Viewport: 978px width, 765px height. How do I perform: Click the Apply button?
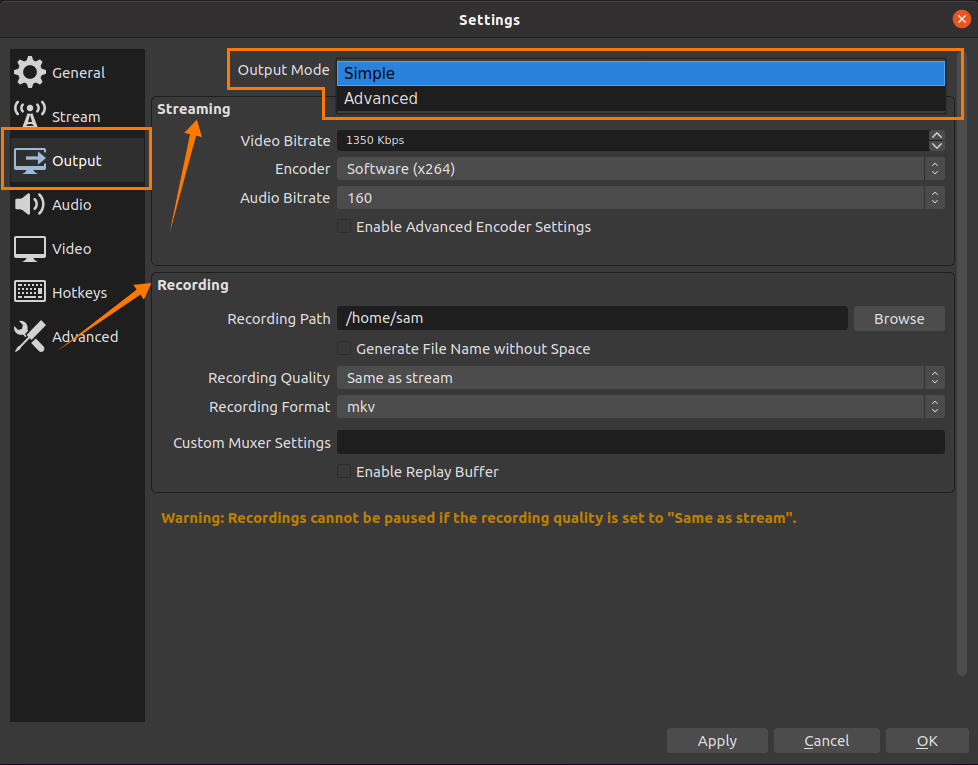(x=717, y=741)
